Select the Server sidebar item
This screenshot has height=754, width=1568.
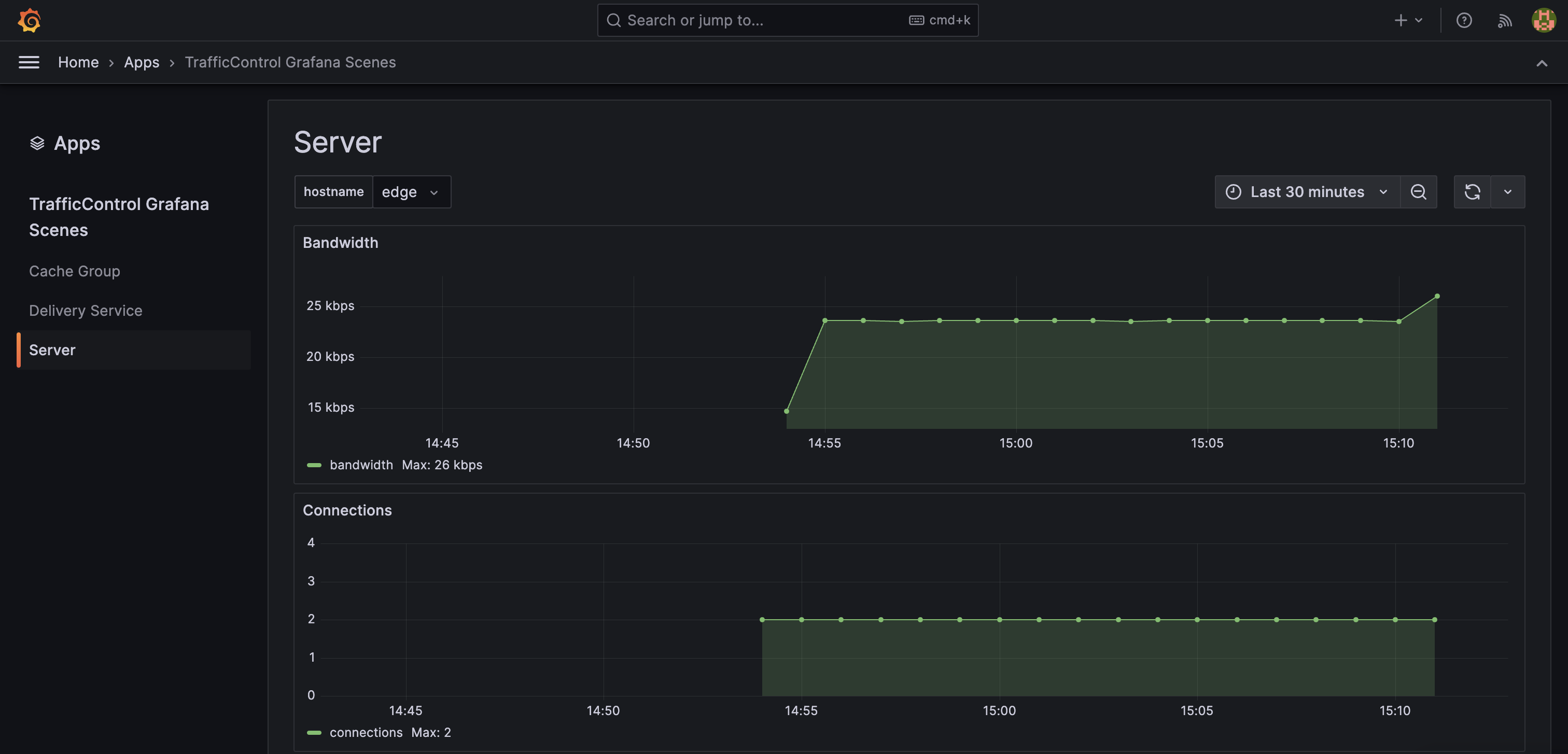134,350
